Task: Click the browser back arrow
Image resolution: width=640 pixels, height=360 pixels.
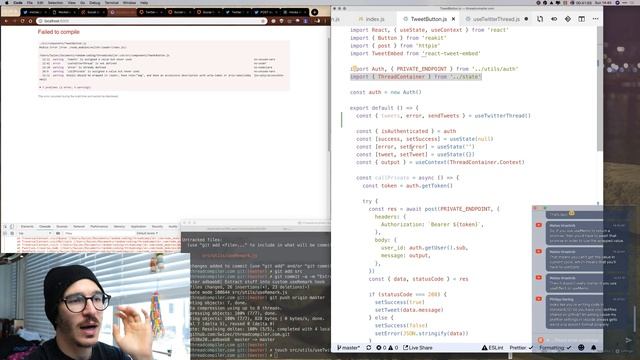Action: point(7,21)
